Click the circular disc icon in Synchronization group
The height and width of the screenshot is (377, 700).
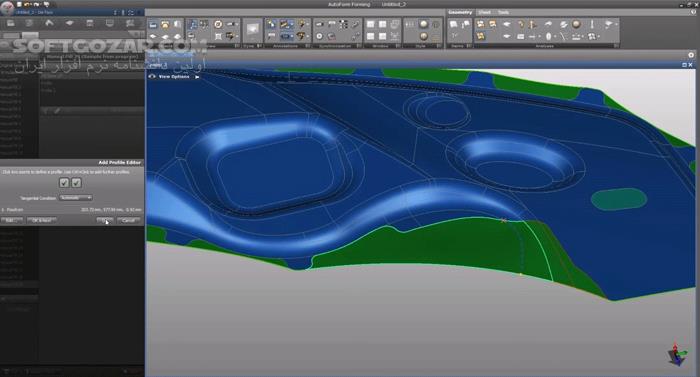319,36
